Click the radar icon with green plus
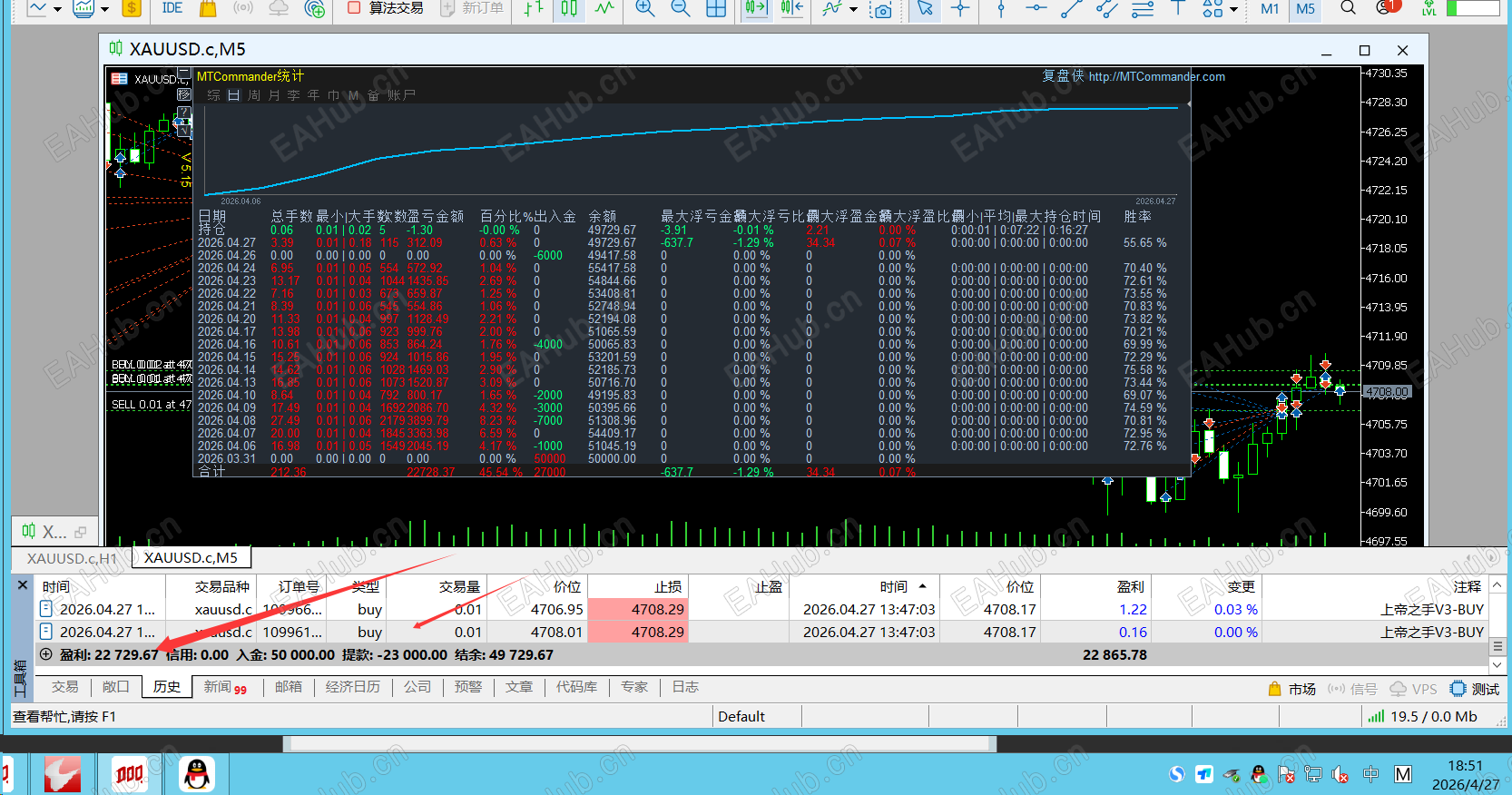This screenshot has height=795, width=1512. (x=315, y=8)
